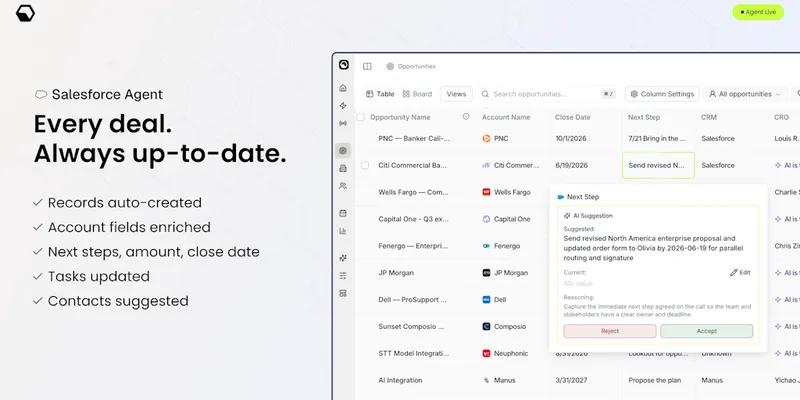Open Dell — ProSupport ... opportunity
The height and width of the screenshot is (400, 800).
[412, 299]
